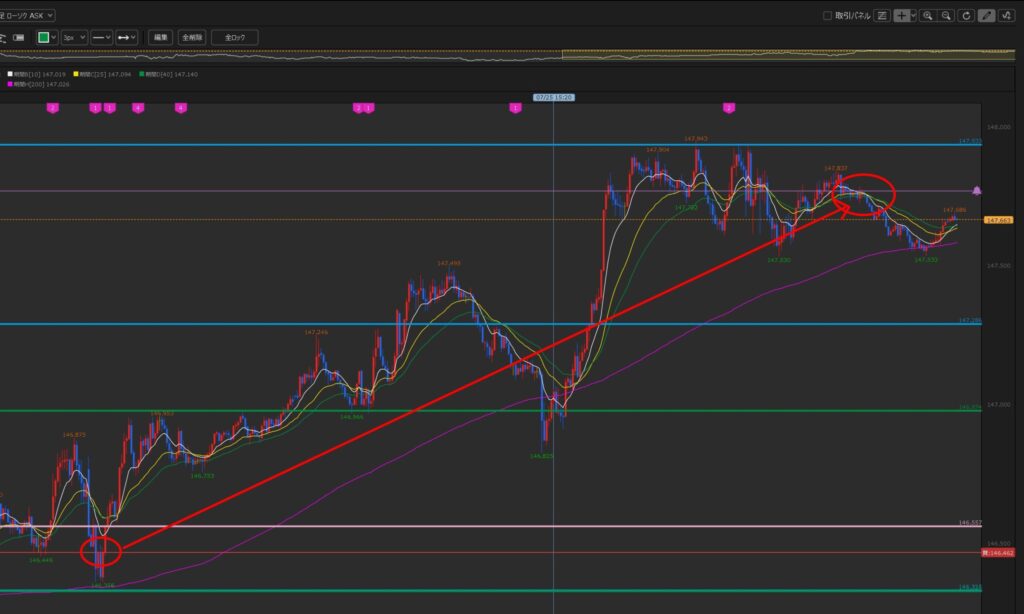The image size is (1024, 614).
Task: Click the low price label 146.733
Action: 202,476
